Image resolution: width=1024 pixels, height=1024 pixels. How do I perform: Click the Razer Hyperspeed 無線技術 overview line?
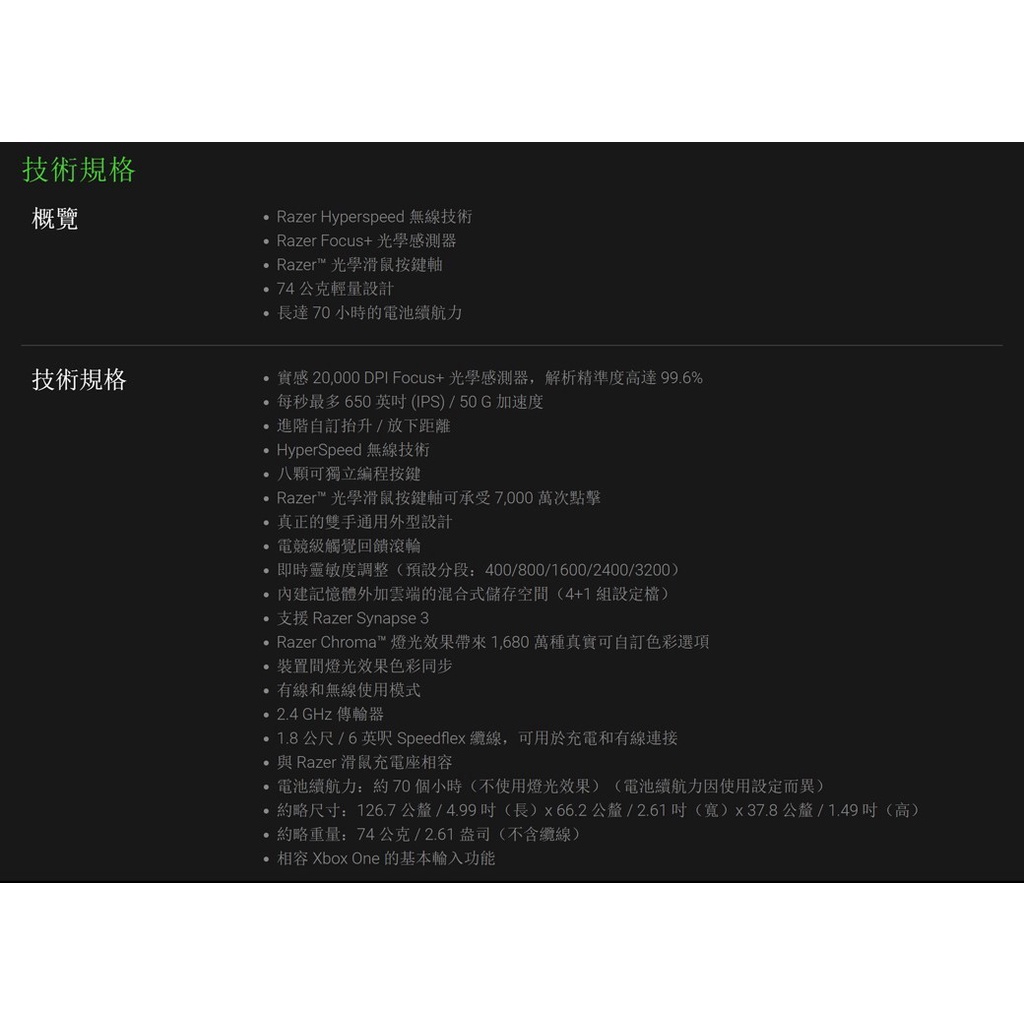pos(374,217)
